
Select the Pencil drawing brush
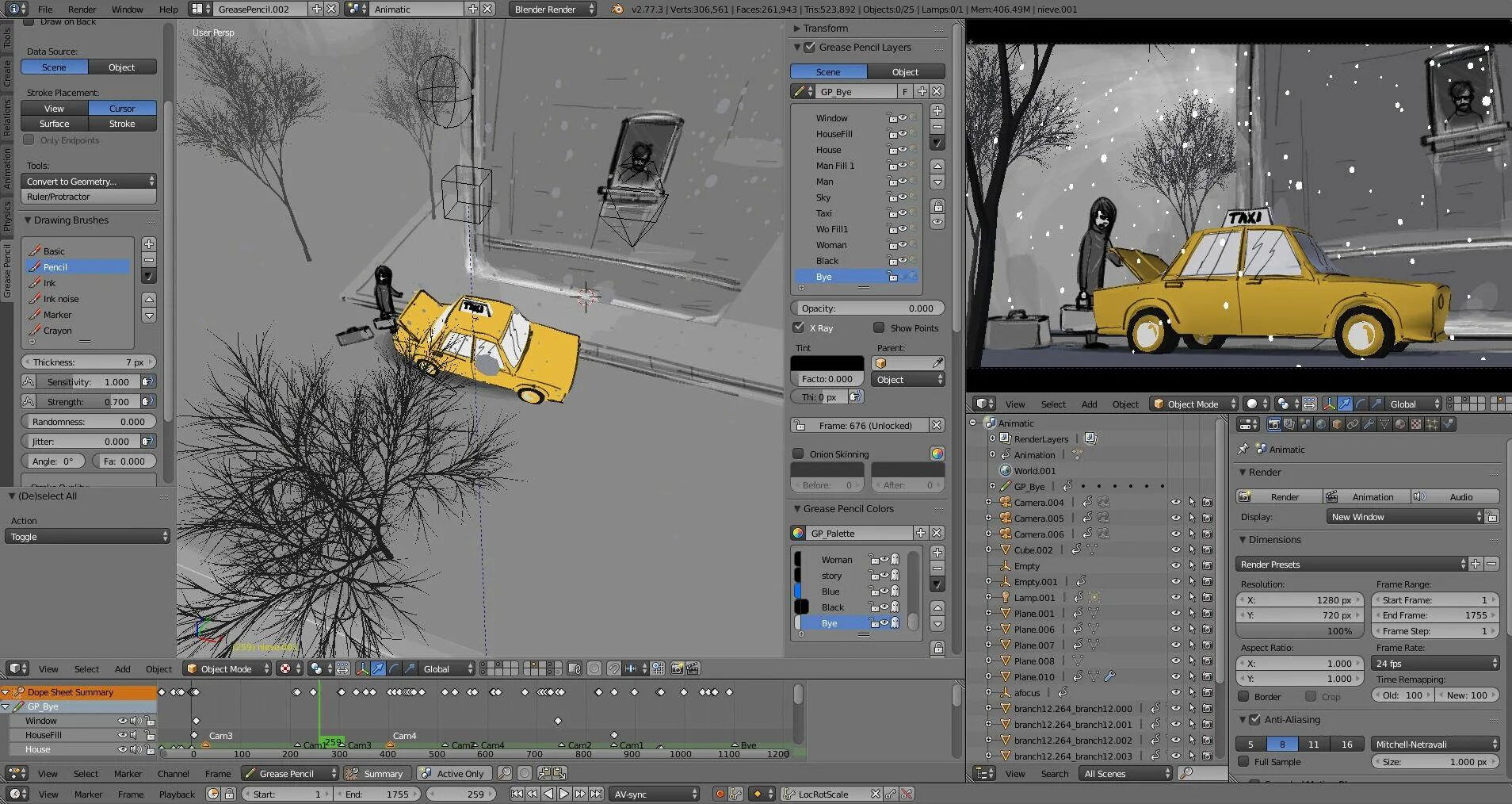click(78, 267)
